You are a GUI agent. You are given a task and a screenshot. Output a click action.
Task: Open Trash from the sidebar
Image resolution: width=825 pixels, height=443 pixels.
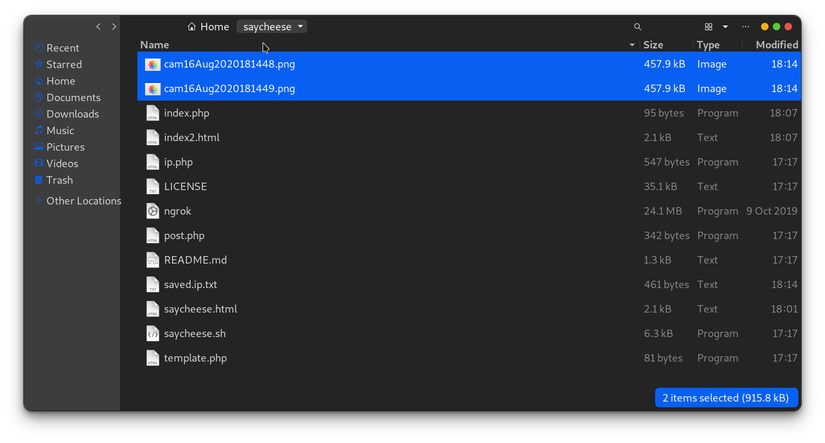tap(59, 180)
